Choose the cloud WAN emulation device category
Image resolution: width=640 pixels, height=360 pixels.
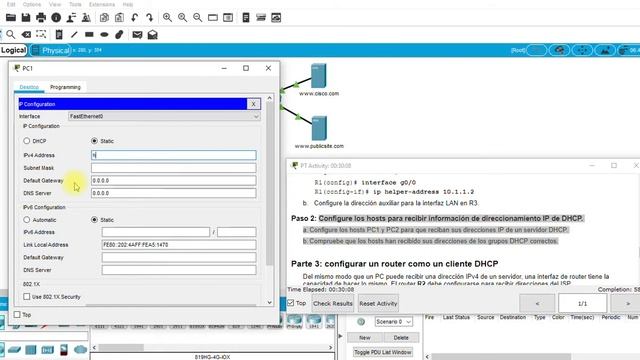[x=80, y=349]
